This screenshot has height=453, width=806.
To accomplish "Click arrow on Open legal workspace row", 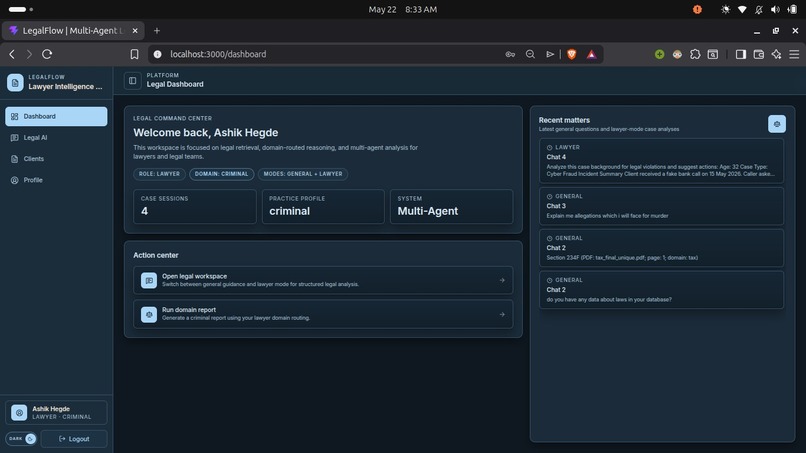I will (502, 280).
